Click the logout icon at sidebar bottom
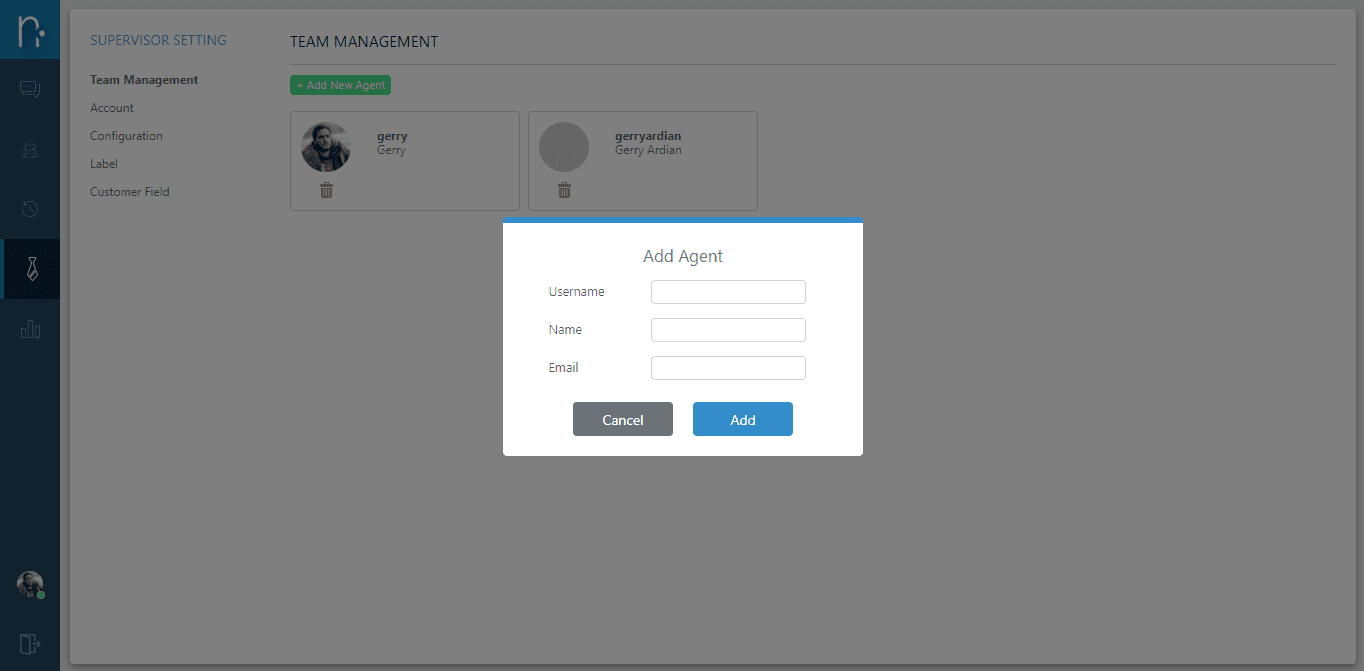 (30, 643)
